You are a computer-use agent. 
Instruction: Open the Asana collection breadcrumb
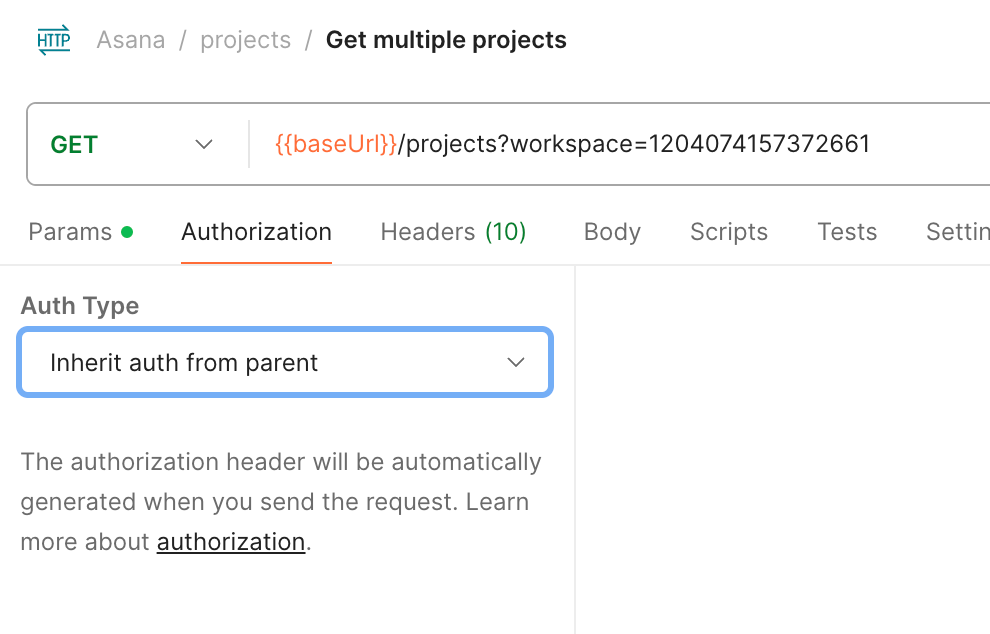(130, 40)
